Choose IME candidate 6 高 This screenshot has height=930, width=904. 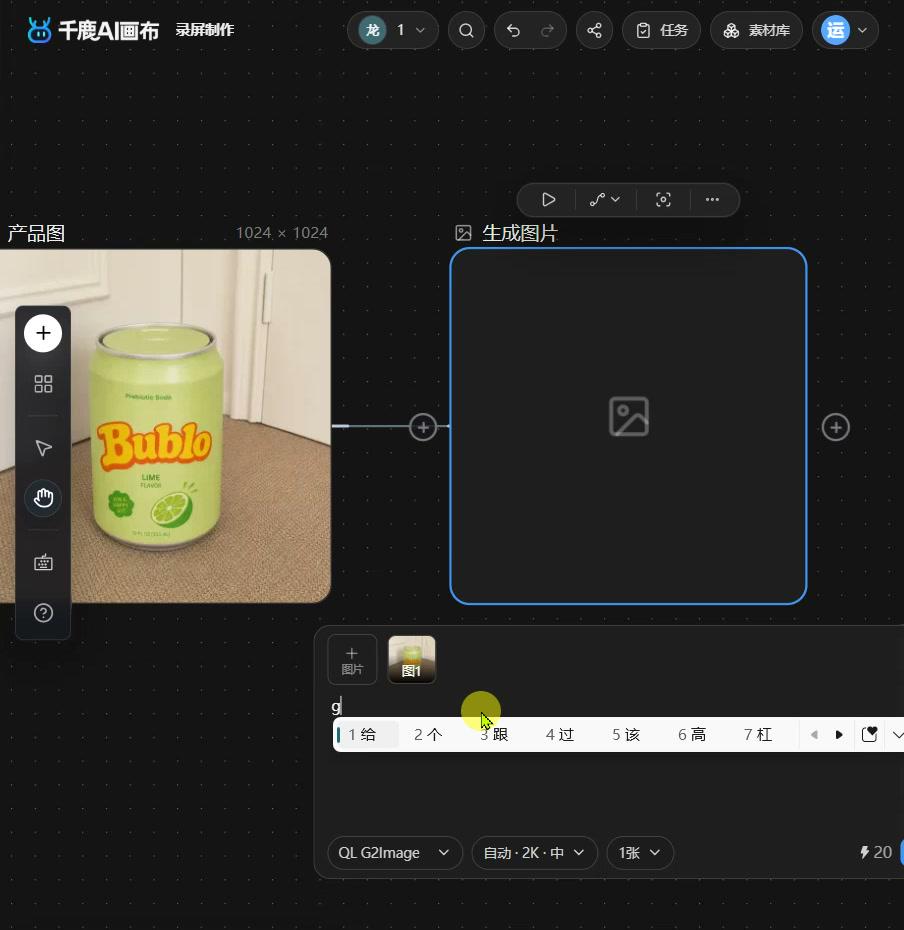(x=692, y=735)
